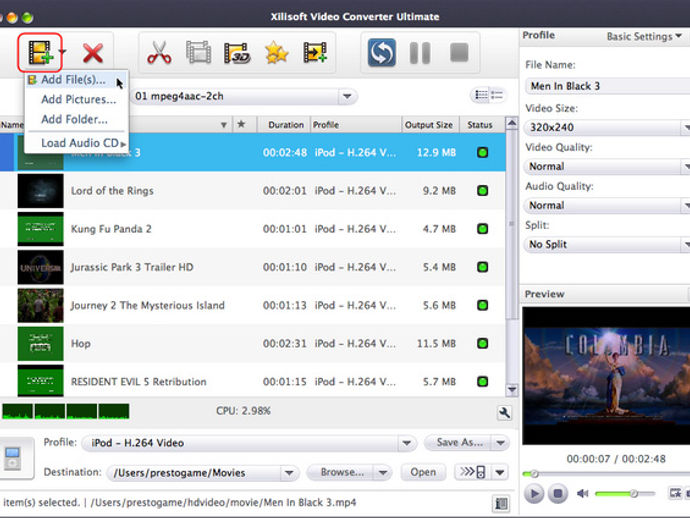Open the Add File dropdown arrow
The image size is (690, 518).
[63, 51]
